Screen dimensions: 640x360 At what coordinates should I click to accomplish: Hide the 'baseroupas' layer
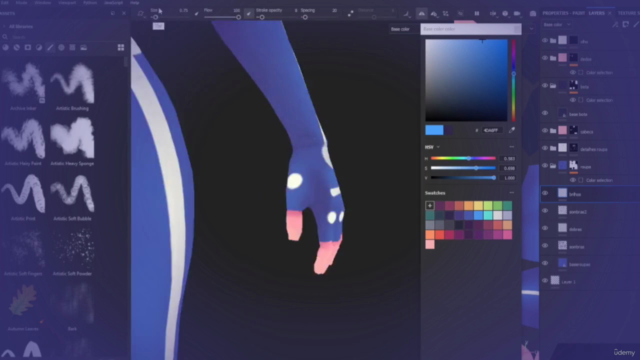(x=545, y=264)
